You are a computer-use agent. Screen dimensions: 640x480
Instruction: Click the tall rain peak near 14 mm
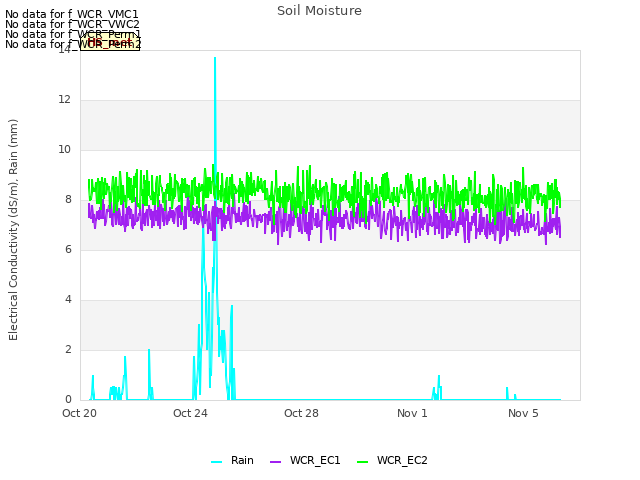(215, 59)
